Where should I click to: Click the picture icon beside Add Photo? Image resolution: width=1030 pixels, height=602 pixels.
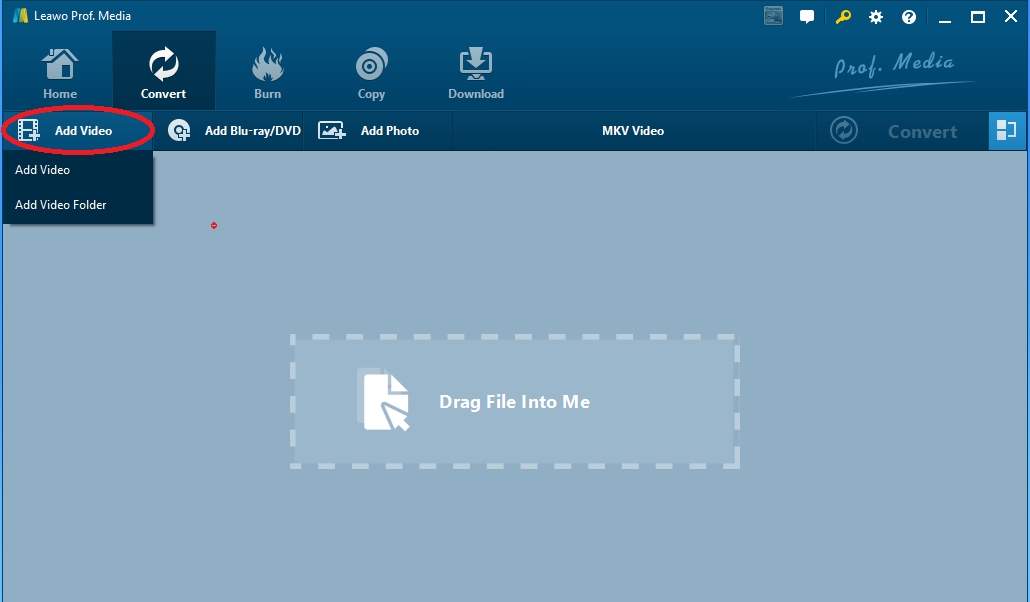click(x=332, y=131)
